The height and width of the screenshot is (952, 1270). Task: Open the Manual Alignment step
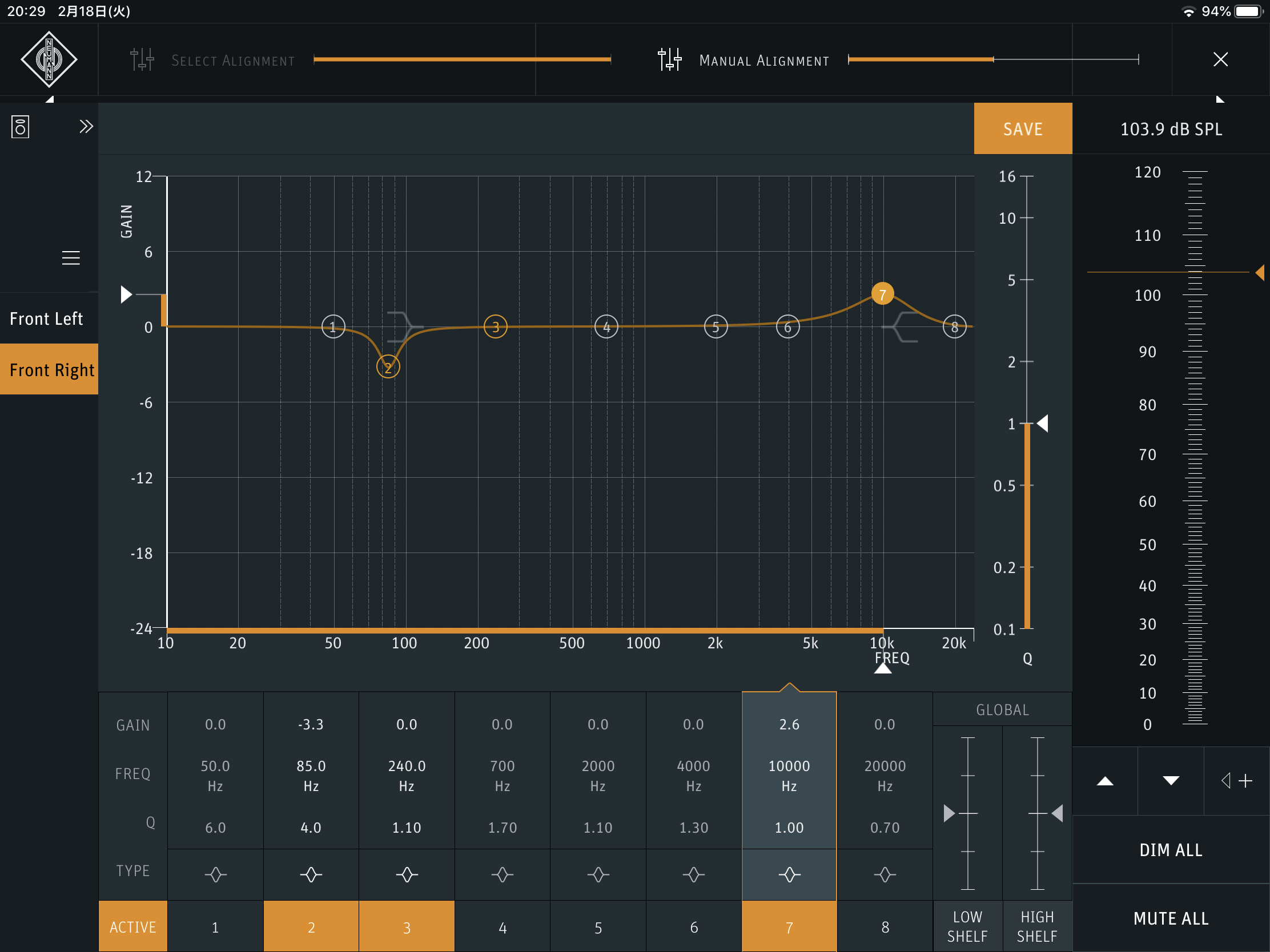(764, 60)
